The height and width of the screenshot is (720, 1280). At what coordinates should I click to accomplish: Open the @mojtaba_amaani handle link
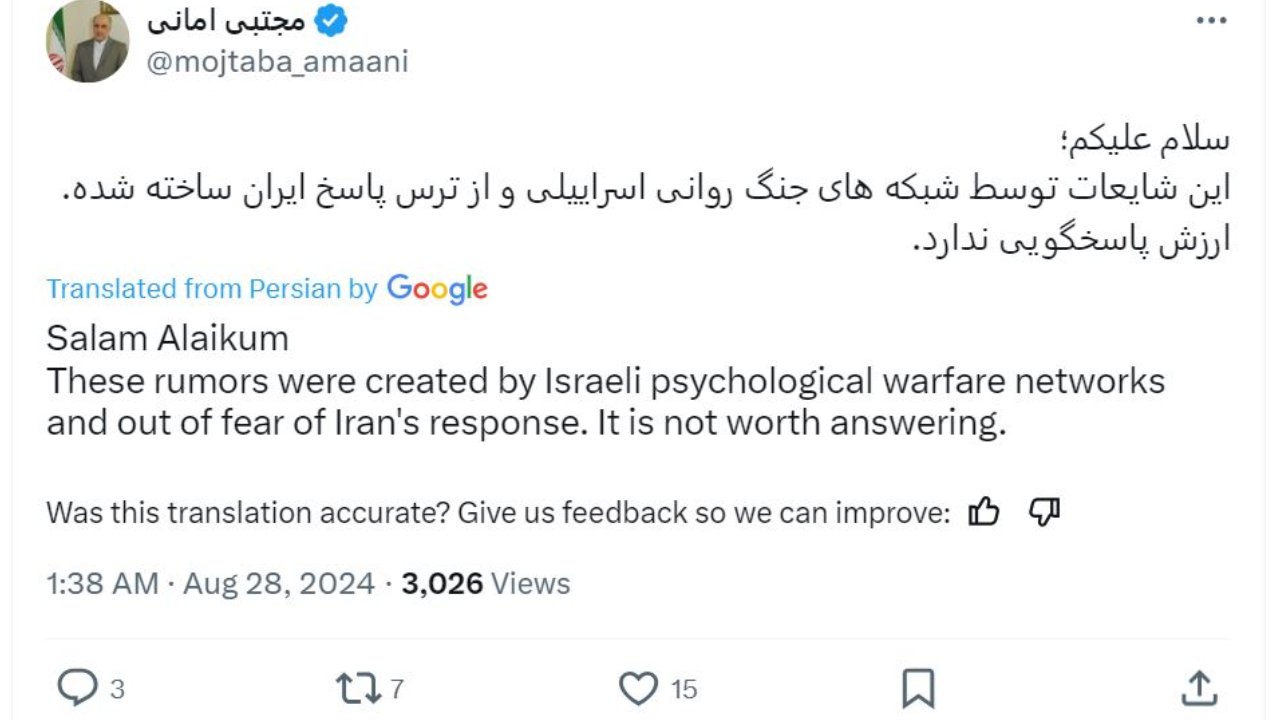[x=277, y=62]
